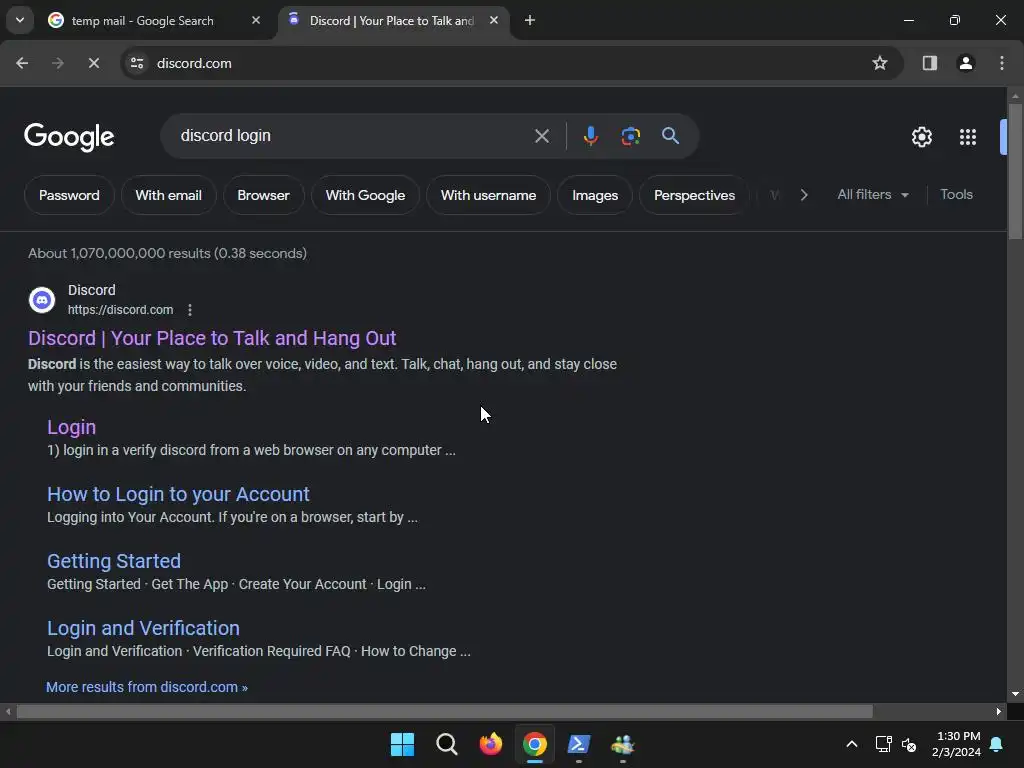The height and width of the screenshot is (768, 1024).
Task: Search by image with Google Lens
Action: click(630, 136)
